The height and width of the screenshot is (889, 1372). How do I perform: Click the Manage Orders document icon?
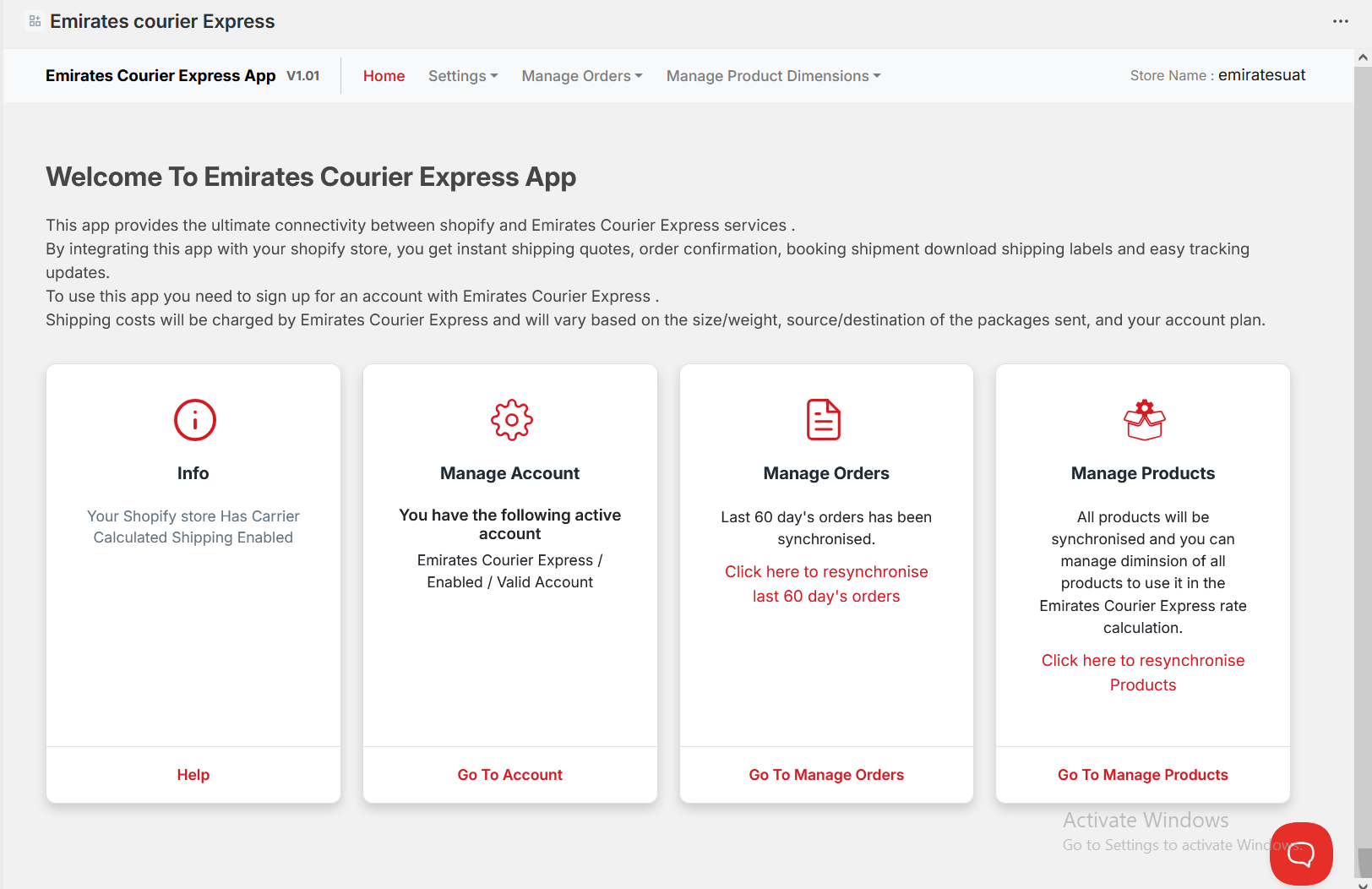(x=824, y=420)
